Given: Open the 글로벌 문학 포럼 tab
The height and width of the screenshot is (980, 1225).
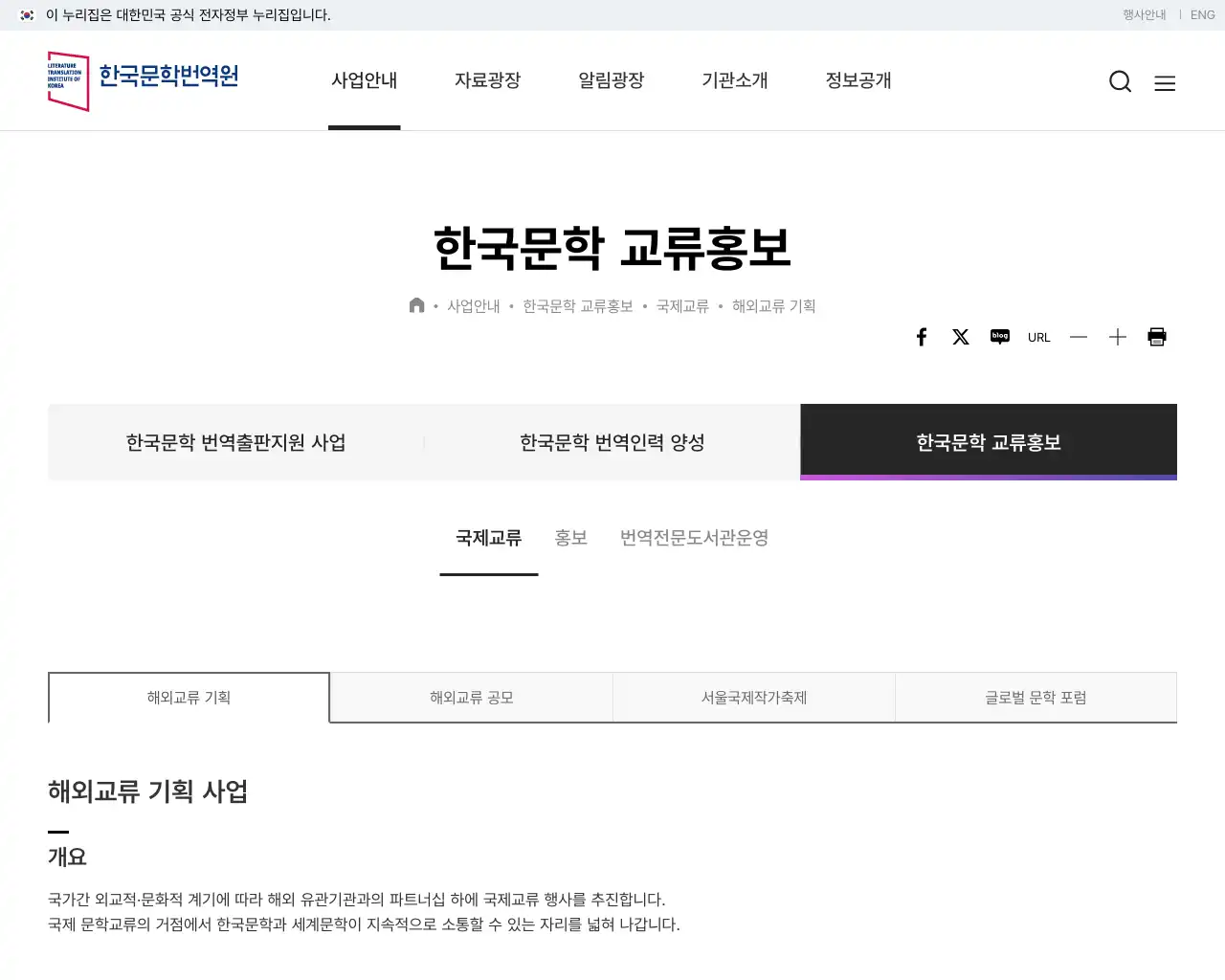Looking at the screenshot, I should tap(1036, 698).
